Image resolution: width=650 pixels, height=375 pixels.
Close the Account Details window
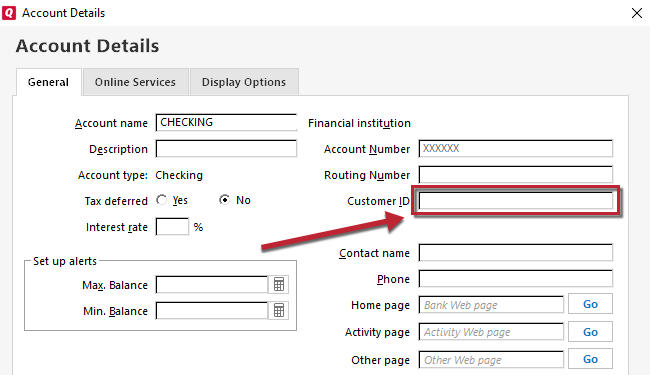(637, 13)
